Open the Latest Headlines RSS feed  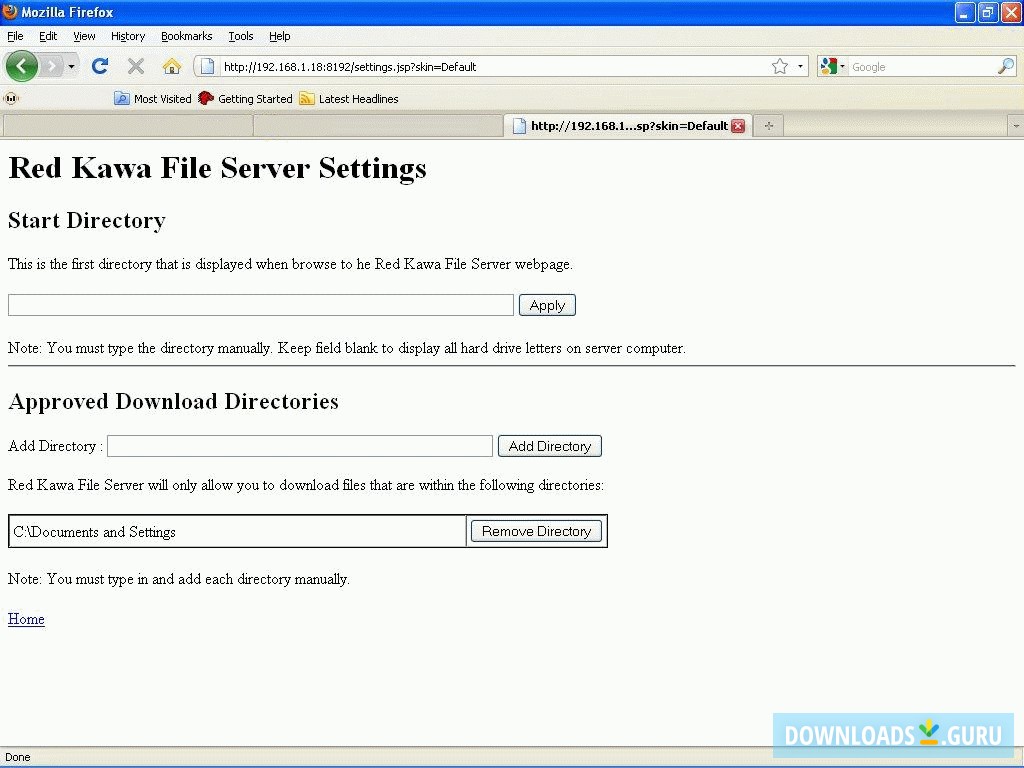point(350,98)
